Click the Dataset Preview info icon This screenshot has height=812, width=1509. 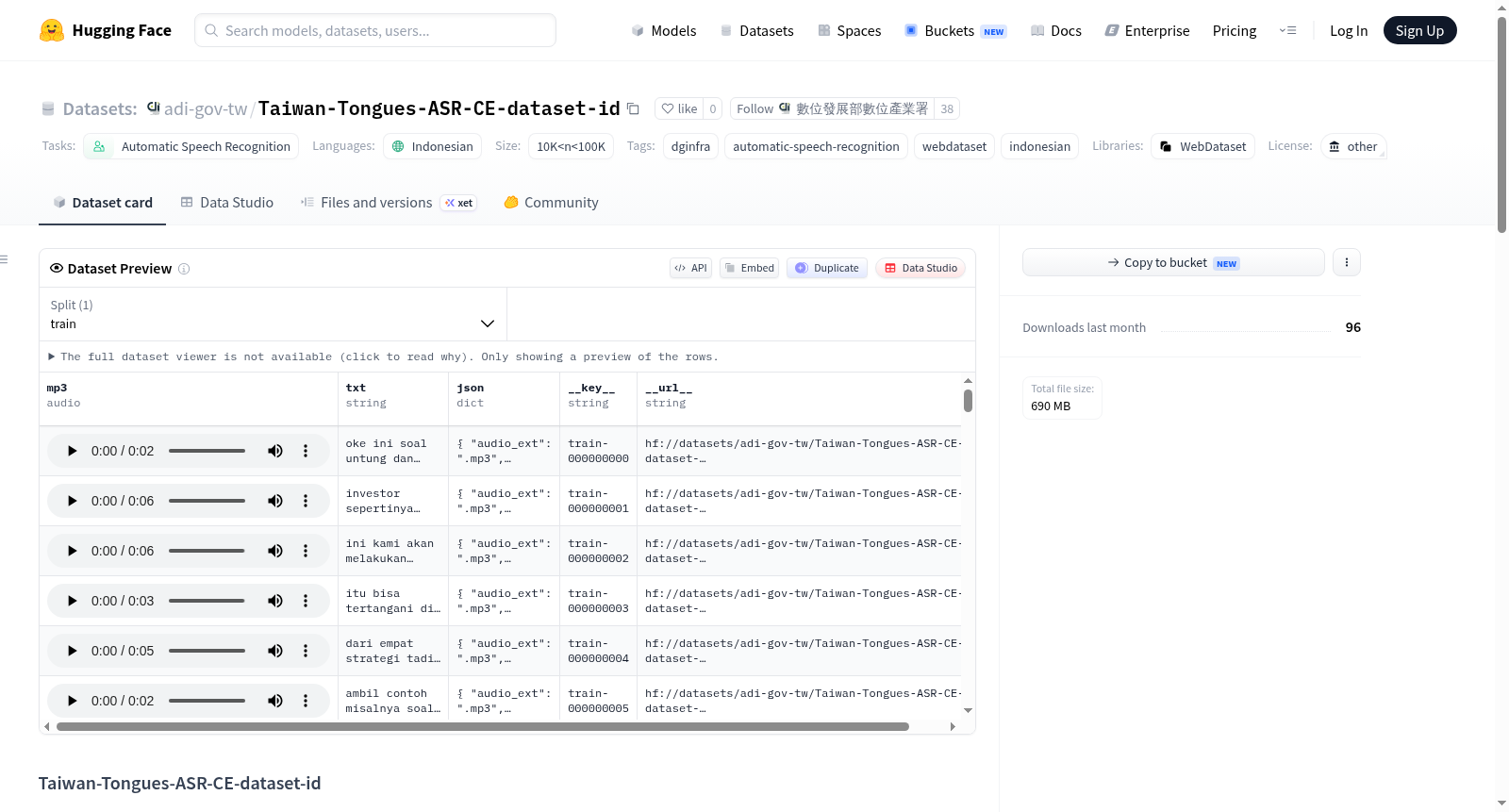[184, 269]
